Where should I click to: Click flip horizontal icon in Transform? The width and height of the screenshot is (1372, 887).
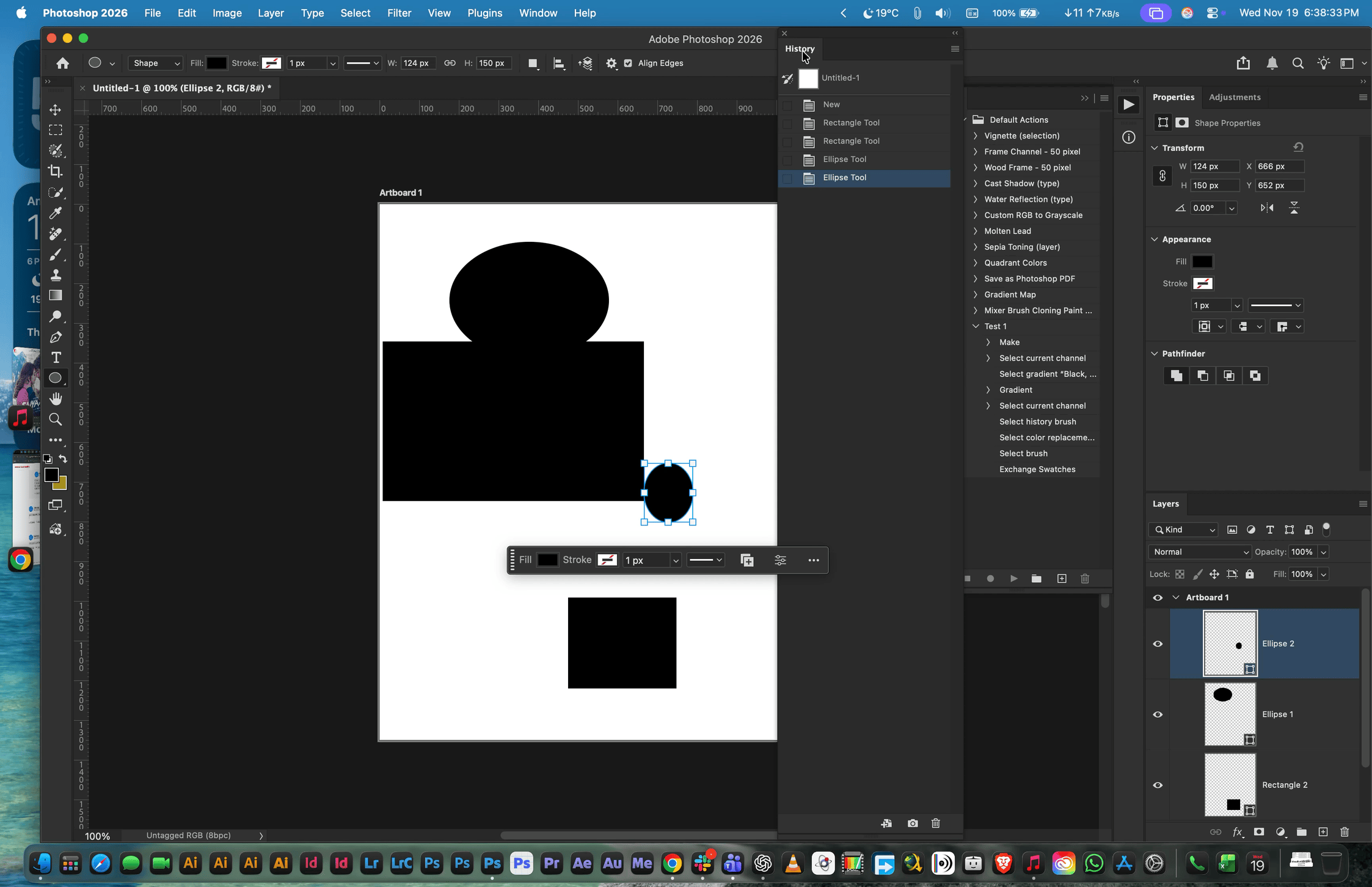tap(1267, 208)
